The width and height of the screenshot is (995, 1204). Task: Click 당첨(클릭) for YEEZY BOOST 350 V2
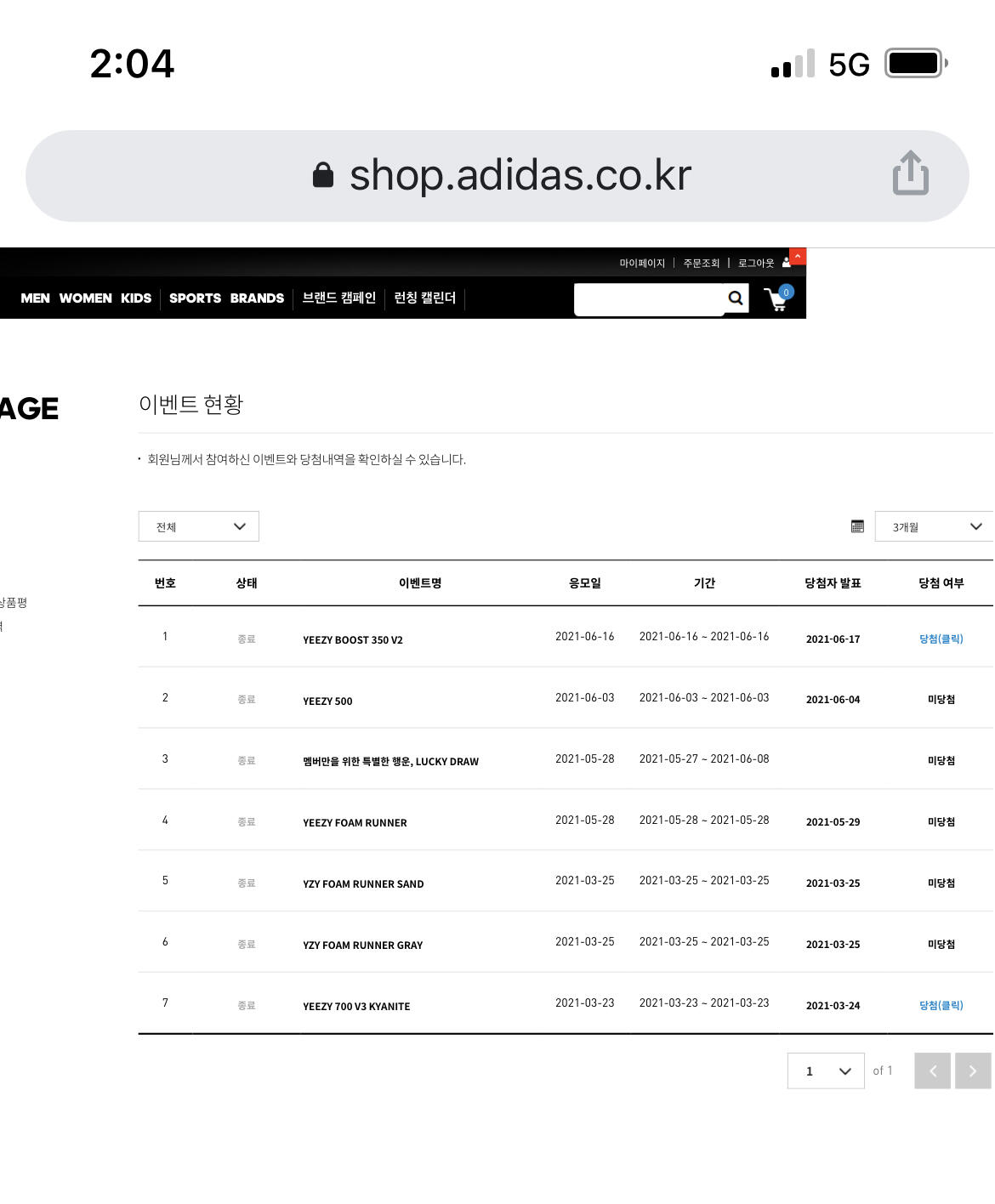coord(941,639)
